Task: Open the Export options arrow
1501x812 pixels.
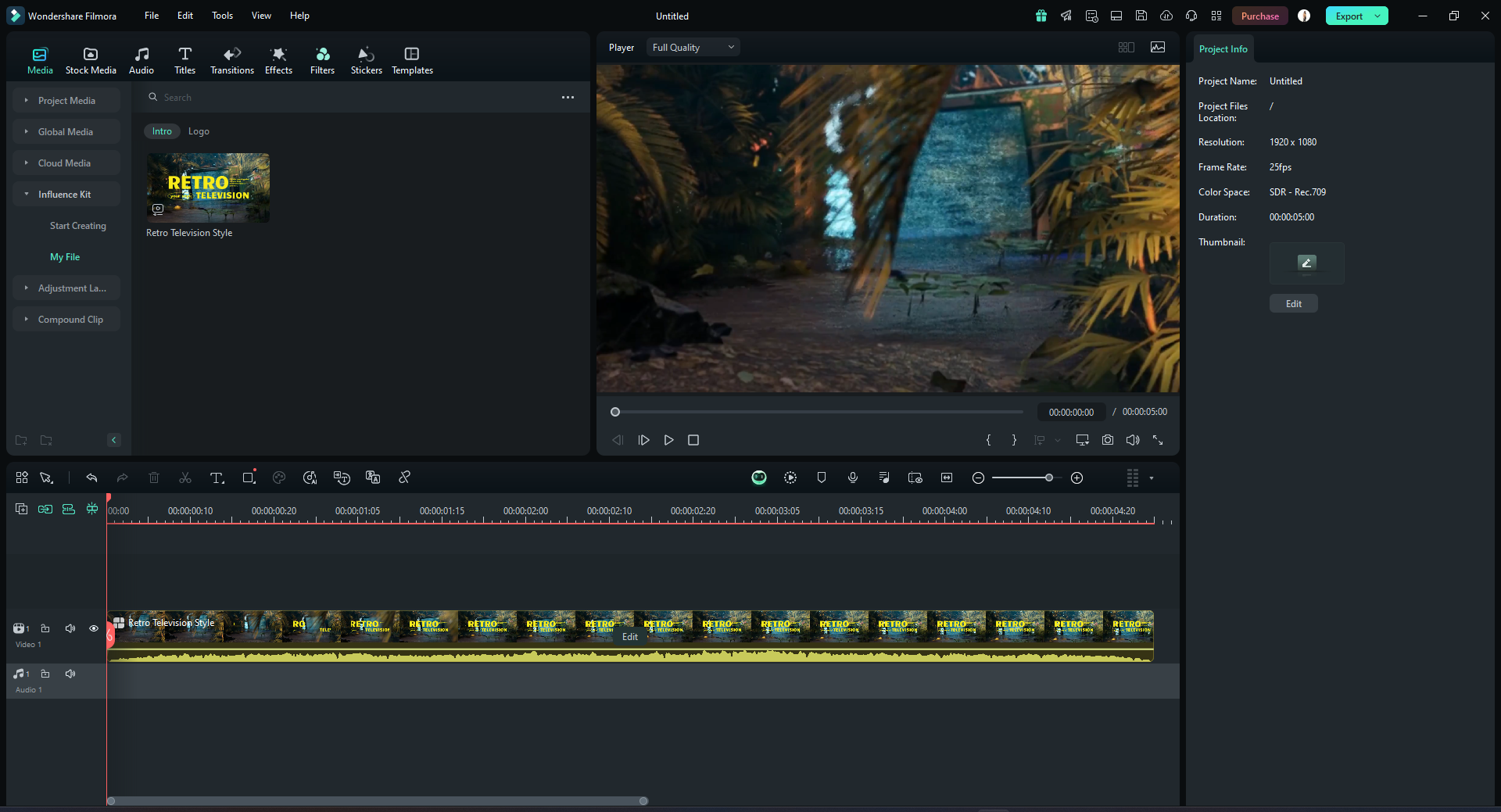Action: tap(1377, 16)
